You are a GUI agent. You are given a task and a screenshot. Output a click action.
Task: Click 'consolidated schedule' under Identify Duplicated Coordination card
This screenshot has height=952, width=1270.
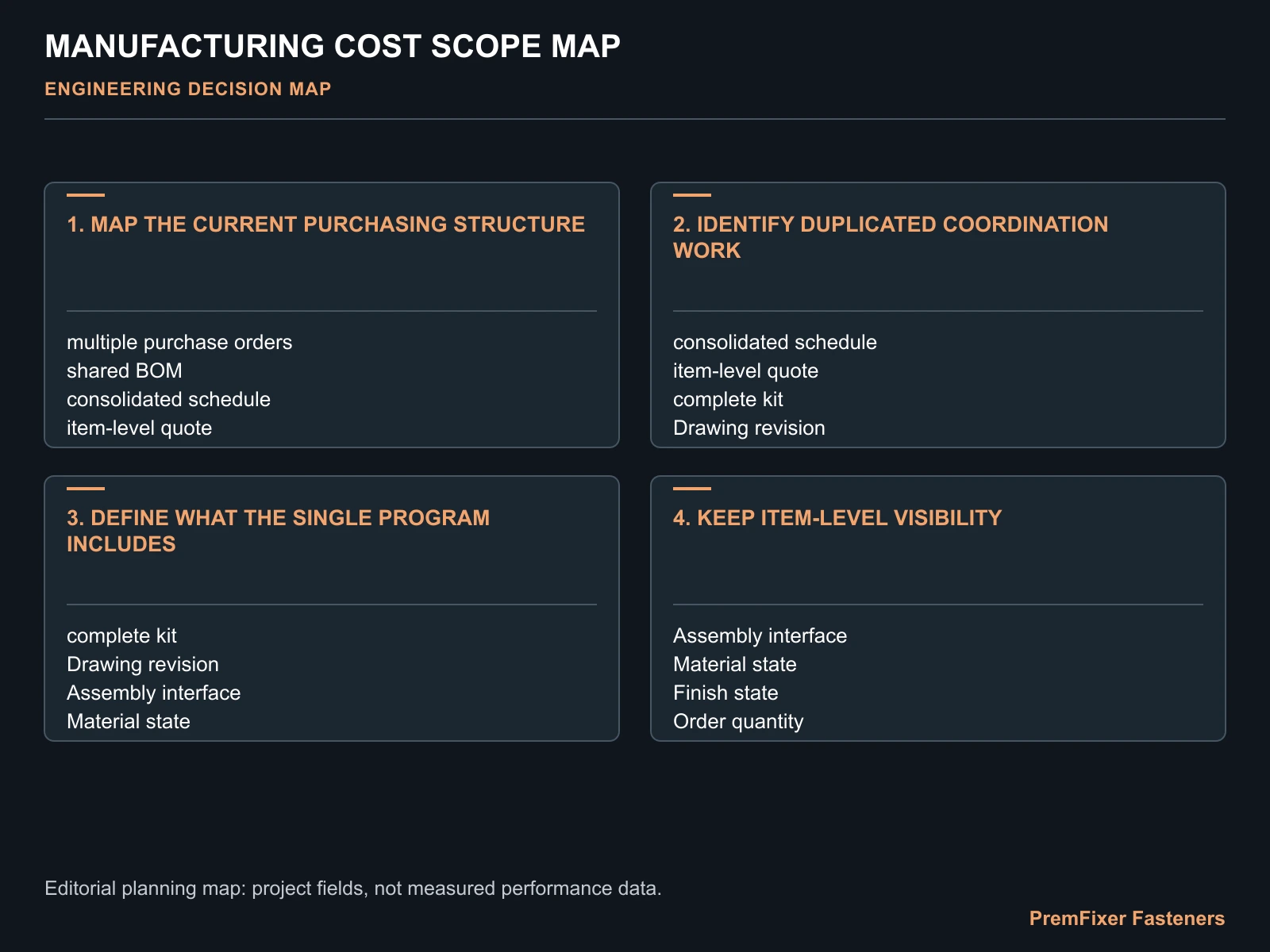pyautogui.click(x=775, y=343)
